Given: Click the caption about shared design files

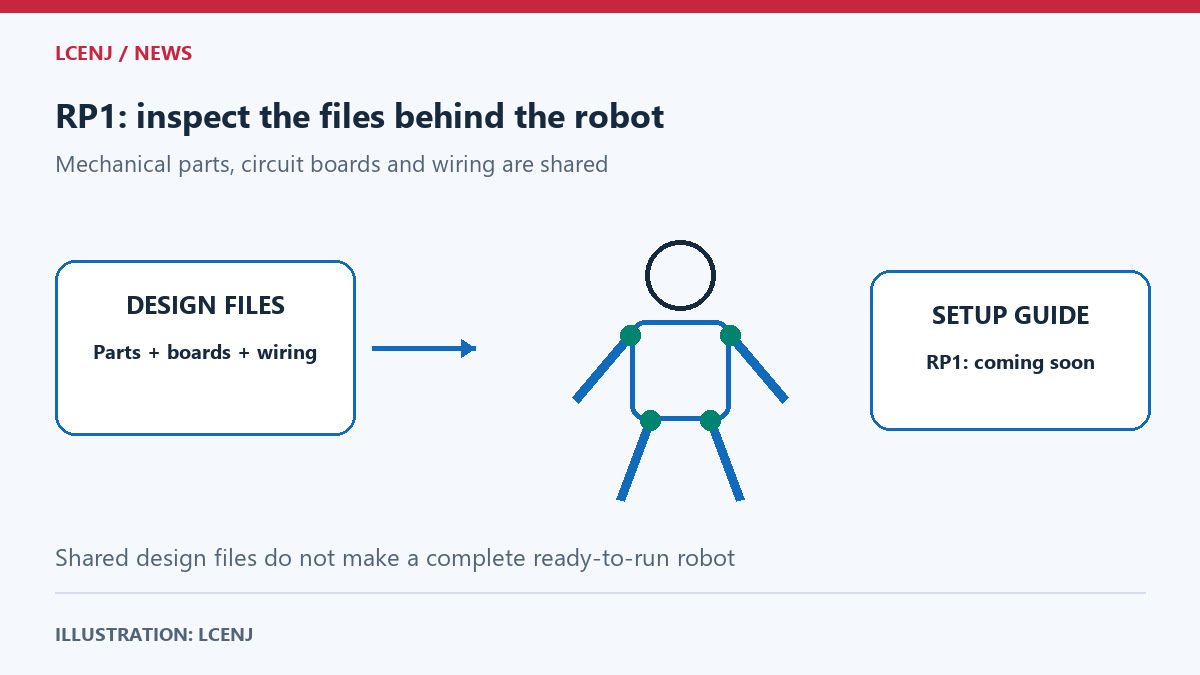Looking at the screenshot, I should pyautogui.click(x=395, y=558).
